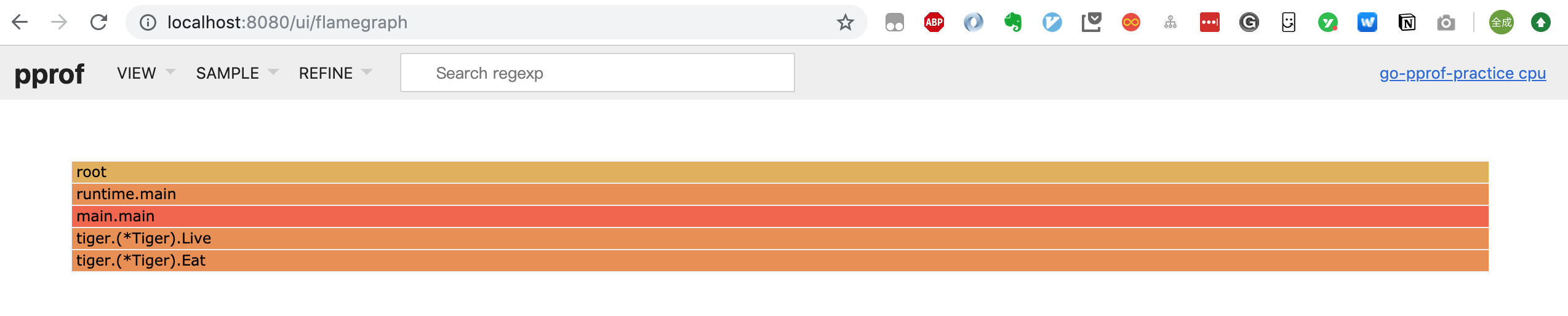Go back using the browser arrow
The width and height of the screenshot is (1568, 316).
(20, 23)
